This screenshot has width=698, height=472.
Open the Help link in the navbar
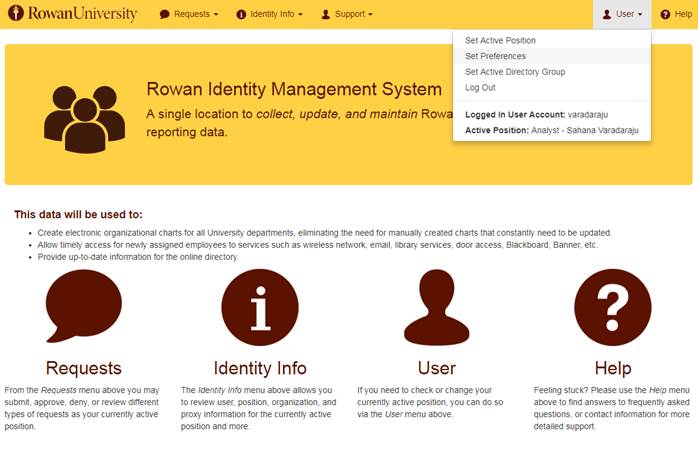[x=676, y=14]
